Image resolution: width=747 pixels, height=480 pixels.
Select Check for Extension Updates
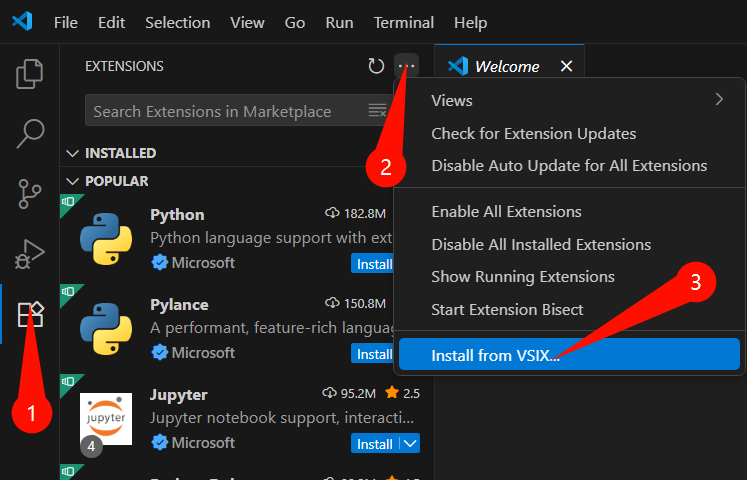[569, 134]
